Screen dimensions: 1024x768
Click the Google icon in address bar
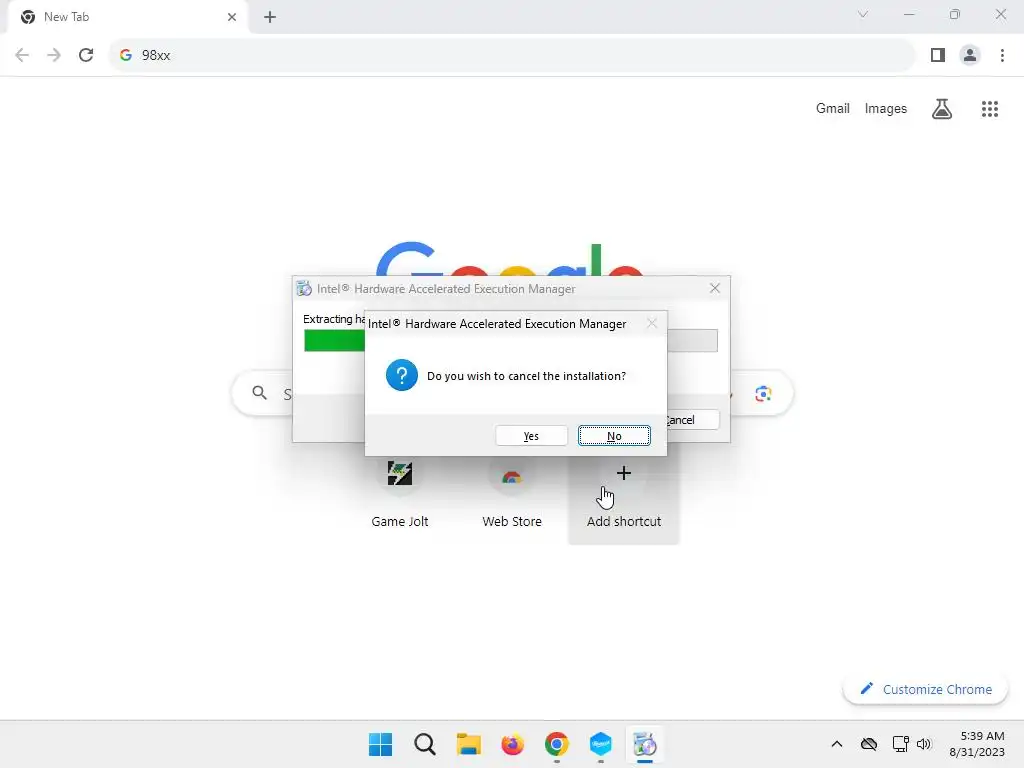(x=126, y=55)
